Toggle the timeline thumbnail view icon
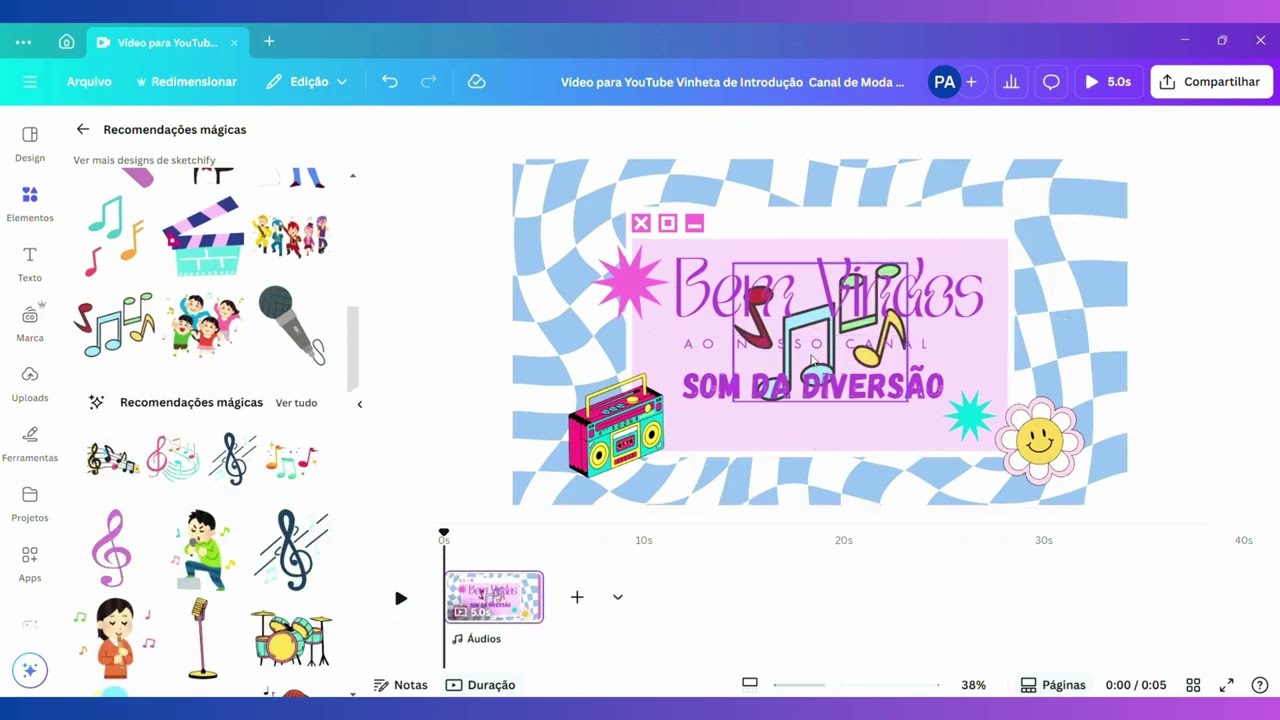The image size is (1280, 720). pos(750,684)
